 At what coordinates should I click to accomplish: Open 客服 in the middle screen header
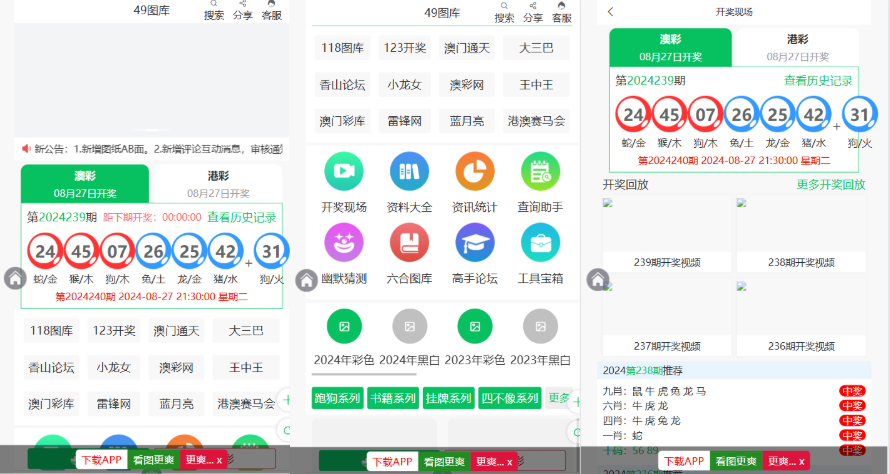pyautogui.click(x=561, y=12)
